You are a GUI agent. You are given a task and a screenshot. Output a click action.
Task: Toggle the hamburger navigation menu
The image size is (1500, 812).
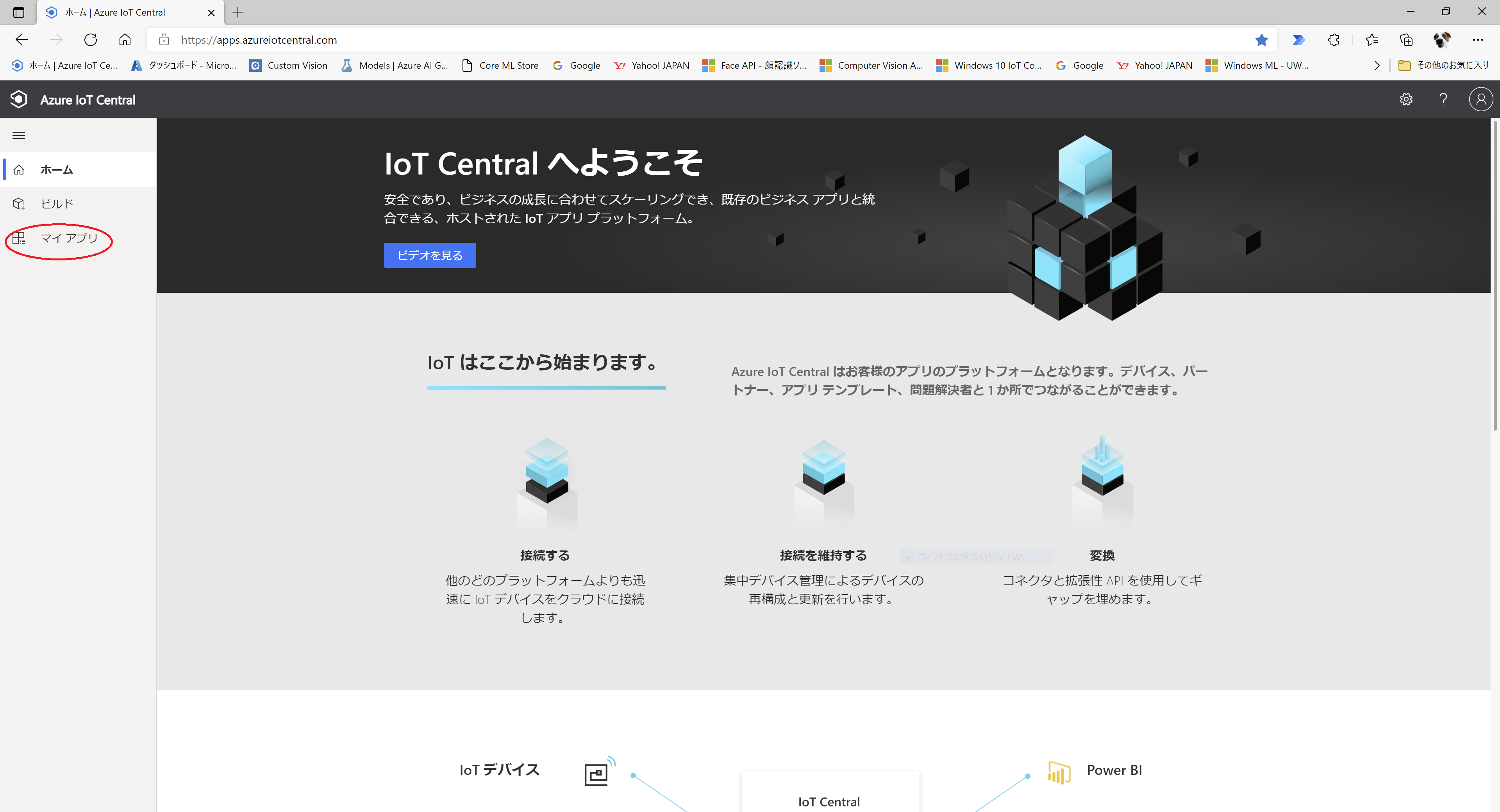pos(19,135)
